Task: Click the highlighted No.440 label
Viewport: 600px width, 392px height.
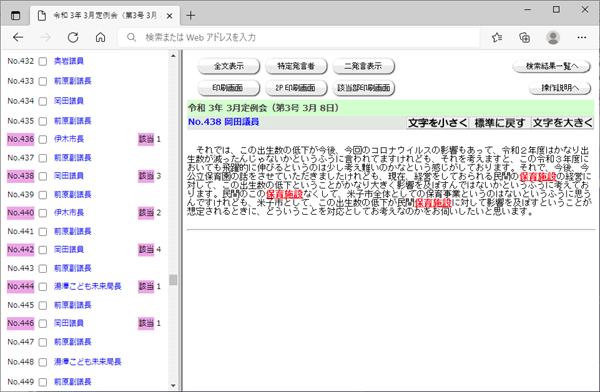Action: coord(21,212)
